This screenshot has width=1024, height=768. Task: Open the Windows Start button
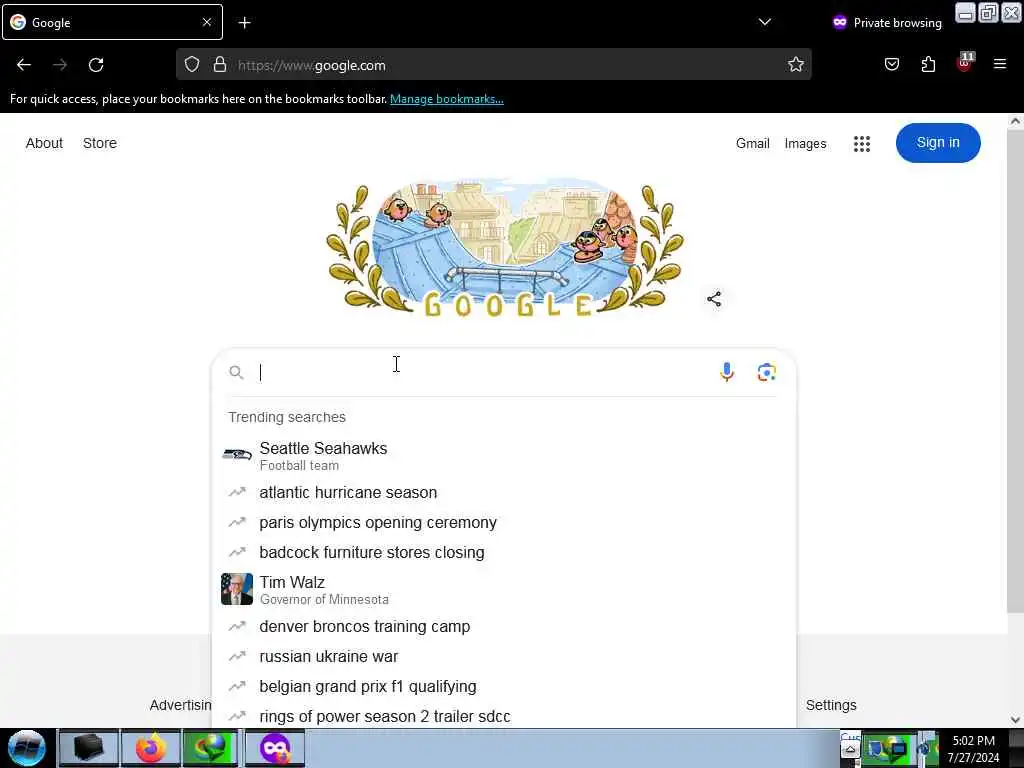click(27, 748)
